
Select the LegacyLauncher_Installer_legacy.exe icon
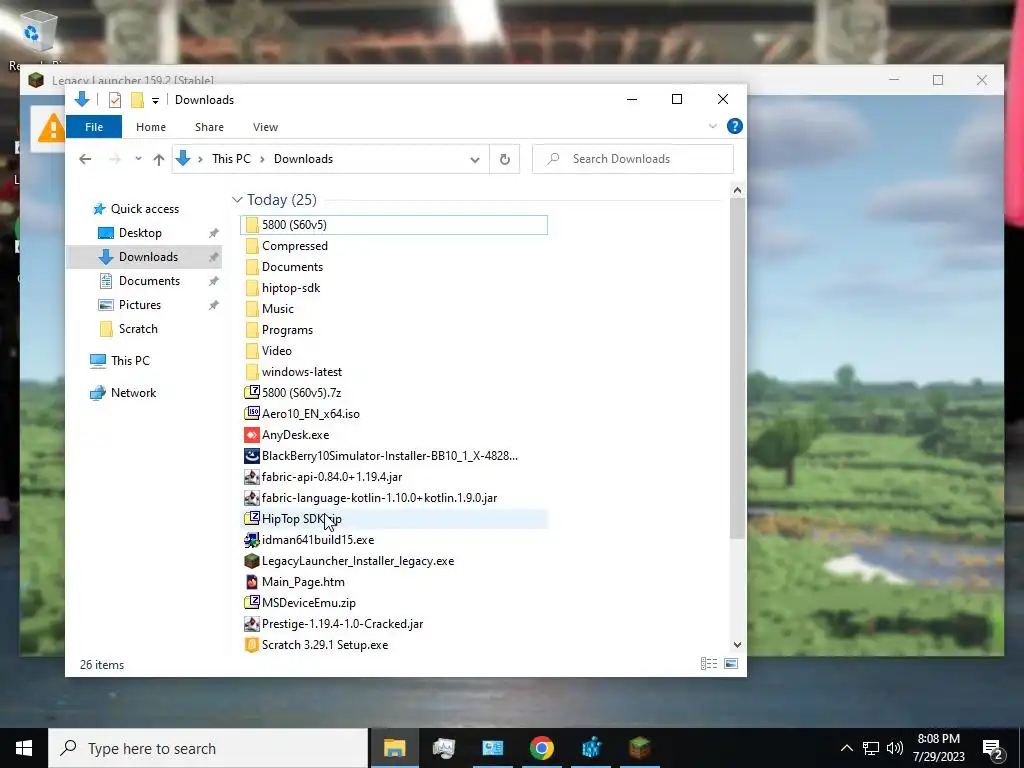point(251,561)
